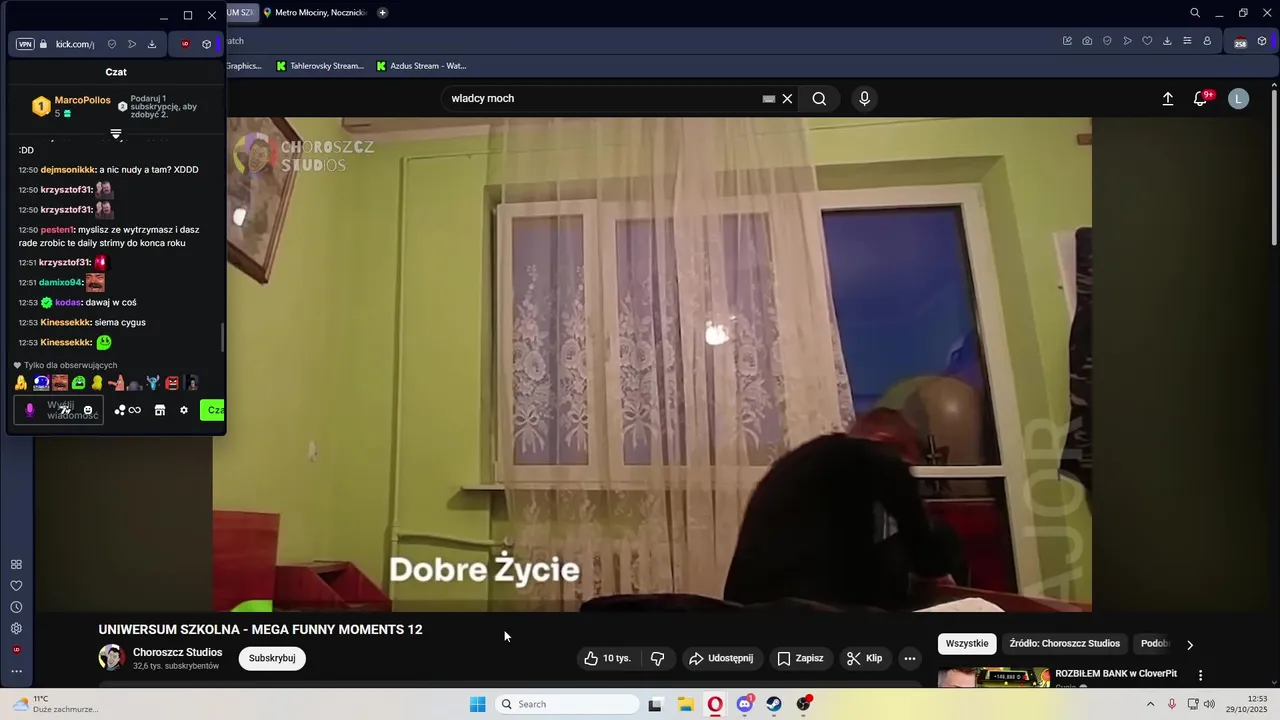1280x720 pixels.
Task: Open sidebar three dots more menu
Action: coord(16,671)
